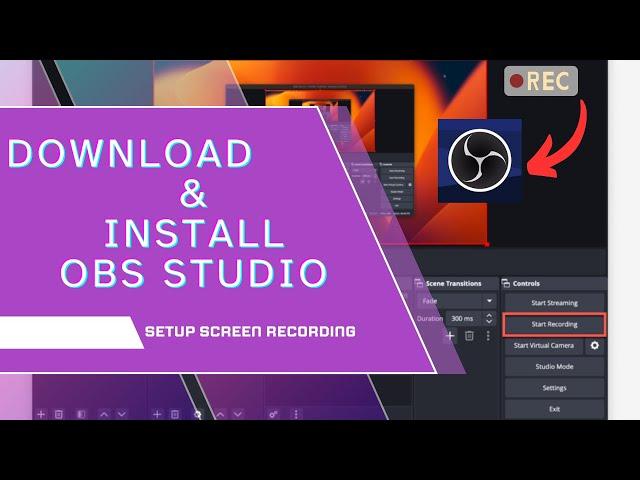Add a transition with the plus icon
The image size is (640, 480).
click(x=450, y=336)
